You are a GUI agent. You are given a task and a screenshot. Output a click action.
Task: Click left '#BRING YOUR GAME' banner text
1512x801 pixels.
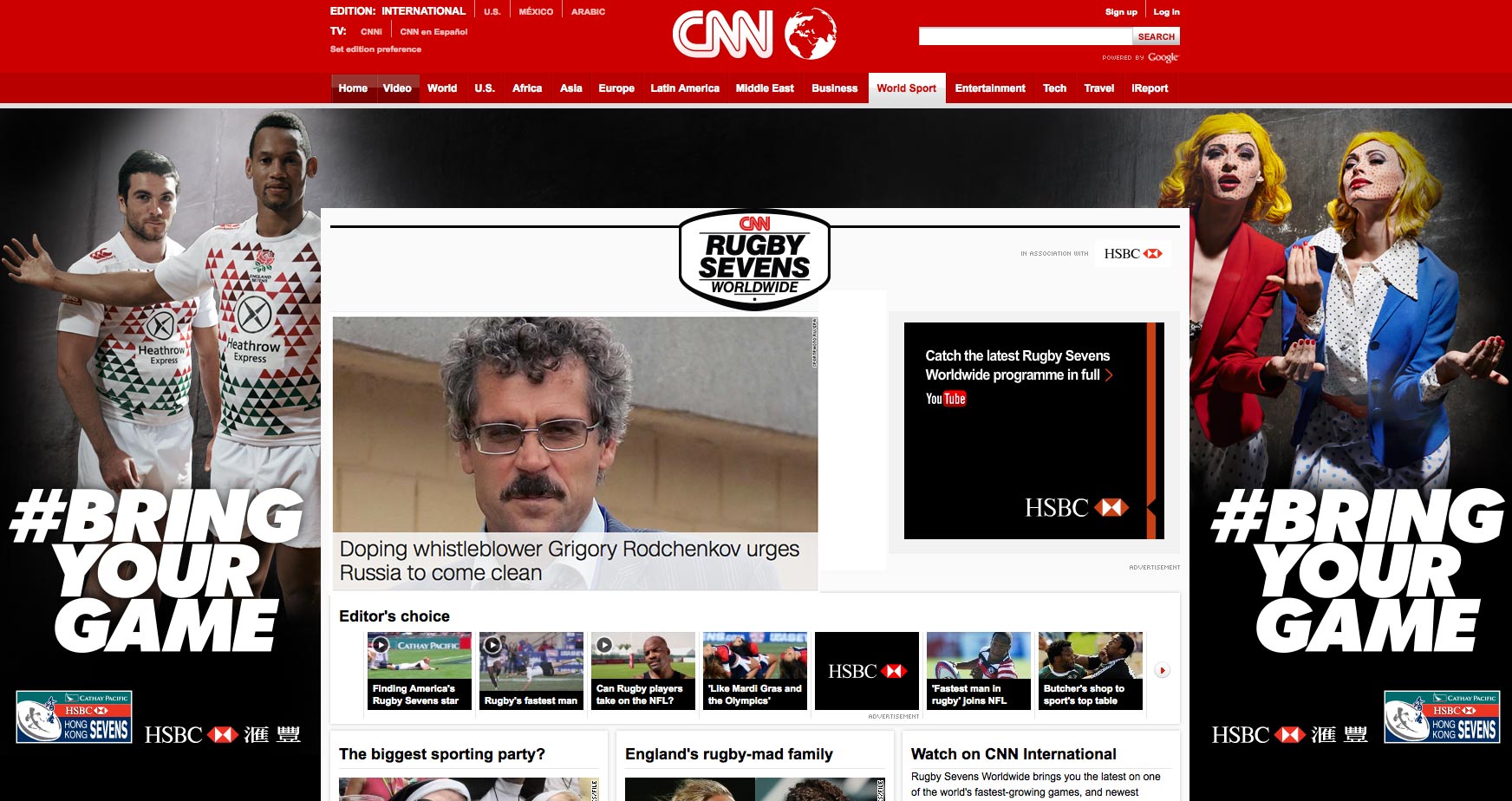pos(156,569)
